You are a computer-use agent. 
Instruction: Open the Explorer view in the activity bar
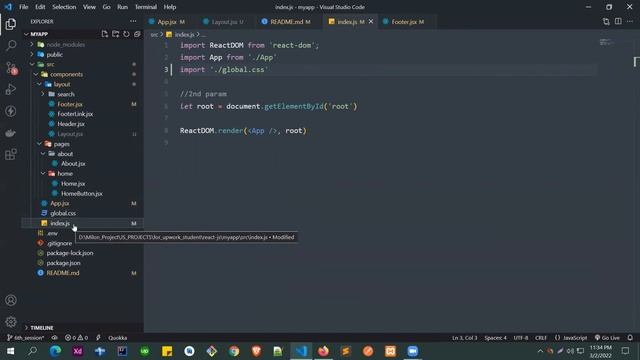11,24
